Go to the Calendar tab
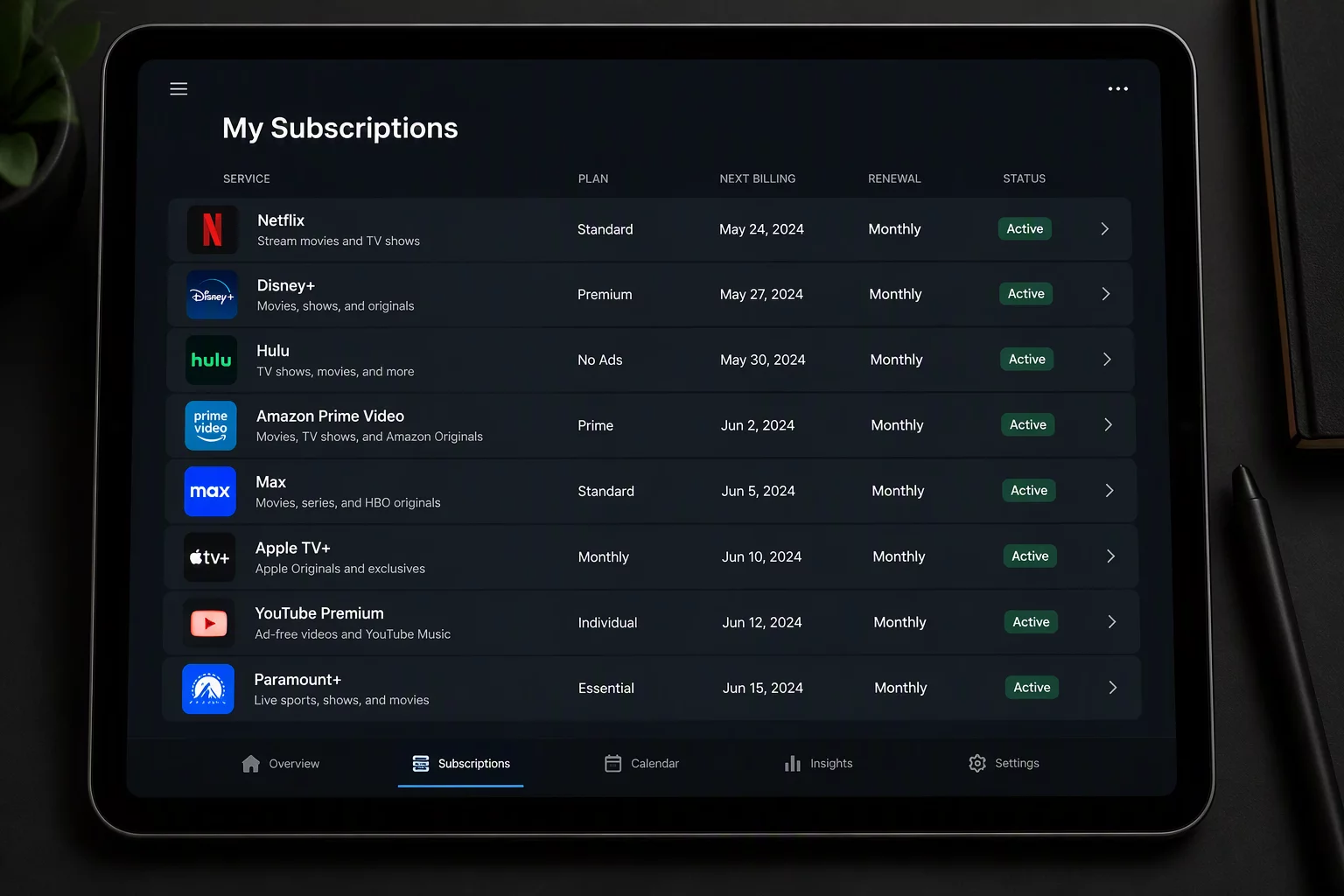 pyautogui.click(x=642, y=763)
